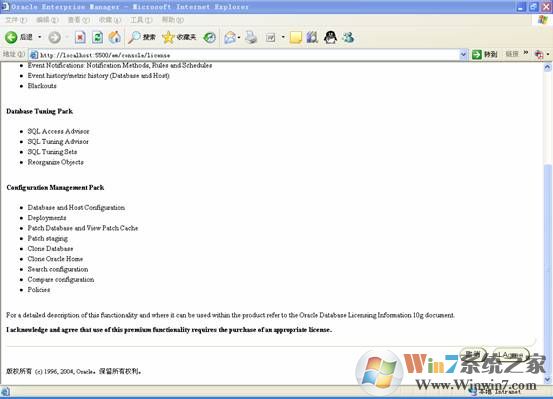Image resolution: width=553 pixels, height=399 pixels.
Task: Click the 'Compare configuration' list item
Action: [61, 279]
